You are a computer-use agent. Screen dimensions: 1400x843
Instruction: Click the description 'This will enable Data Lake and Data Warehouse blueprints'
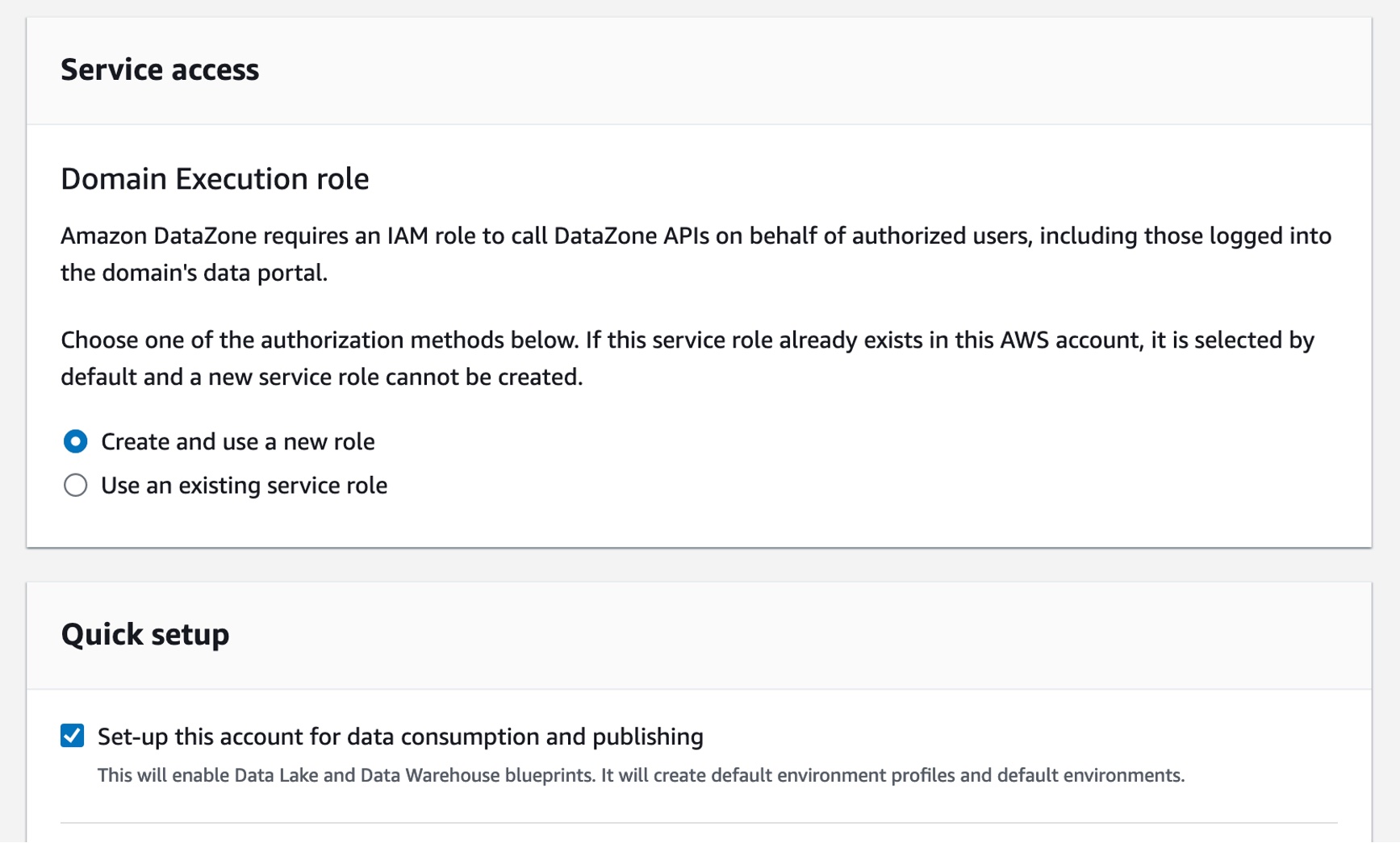tap(345, 775)
